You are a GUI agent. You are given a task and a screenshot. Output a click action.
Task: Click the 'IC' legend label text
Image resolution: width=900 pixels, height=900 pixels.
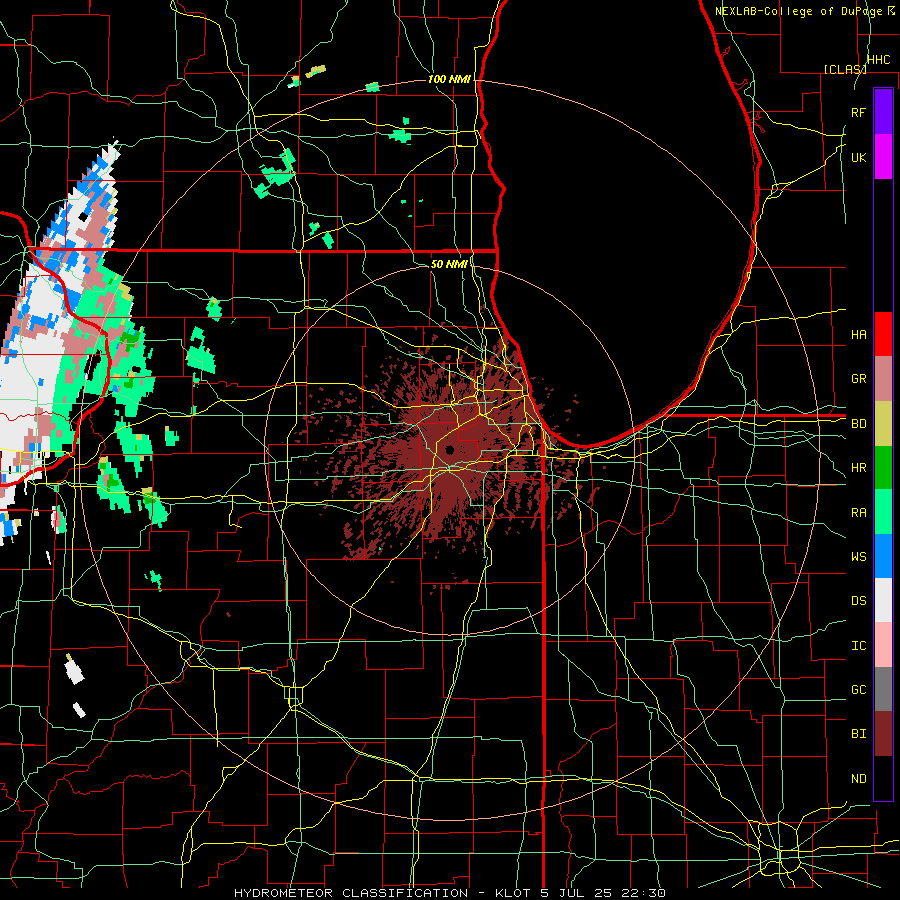click(859, 646)
